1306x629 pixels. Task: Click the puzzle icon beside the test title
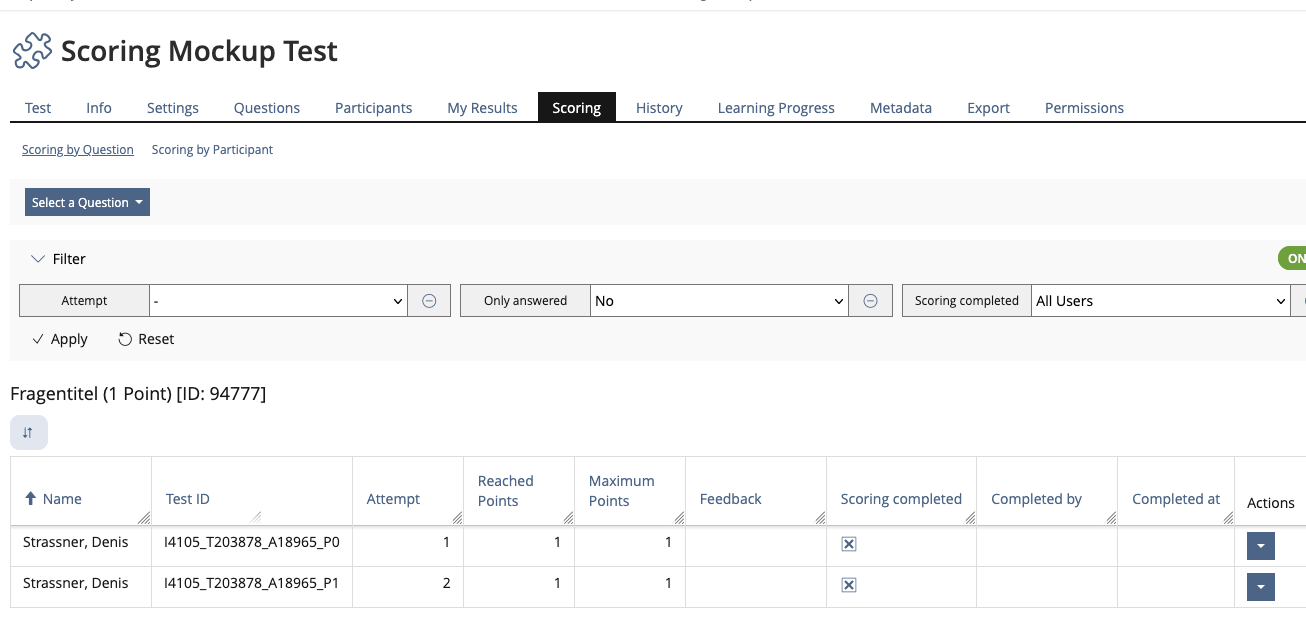31,49
